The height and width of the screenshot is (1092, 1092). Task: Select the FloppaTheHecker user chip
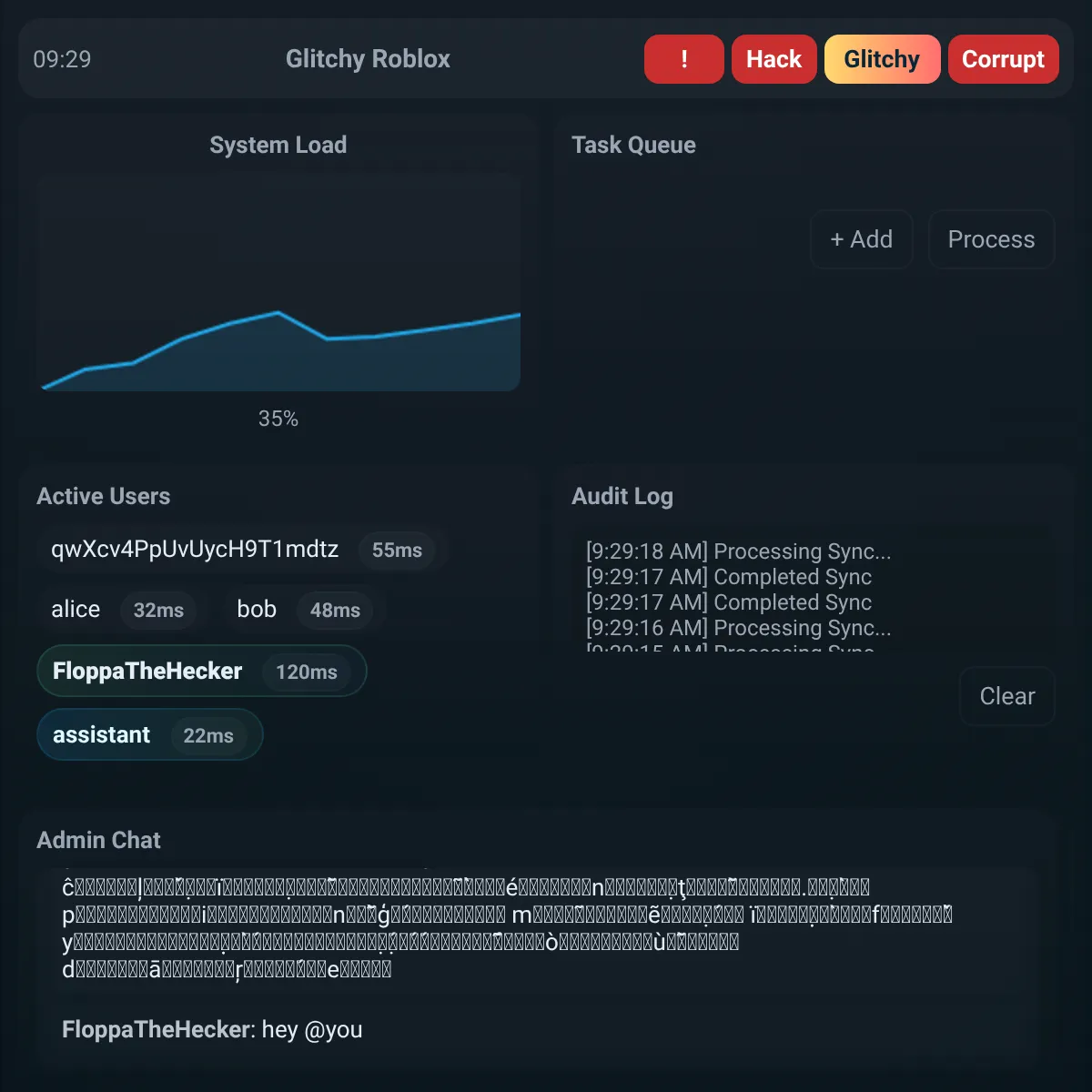pyautogui.click(x=202, y=672)
